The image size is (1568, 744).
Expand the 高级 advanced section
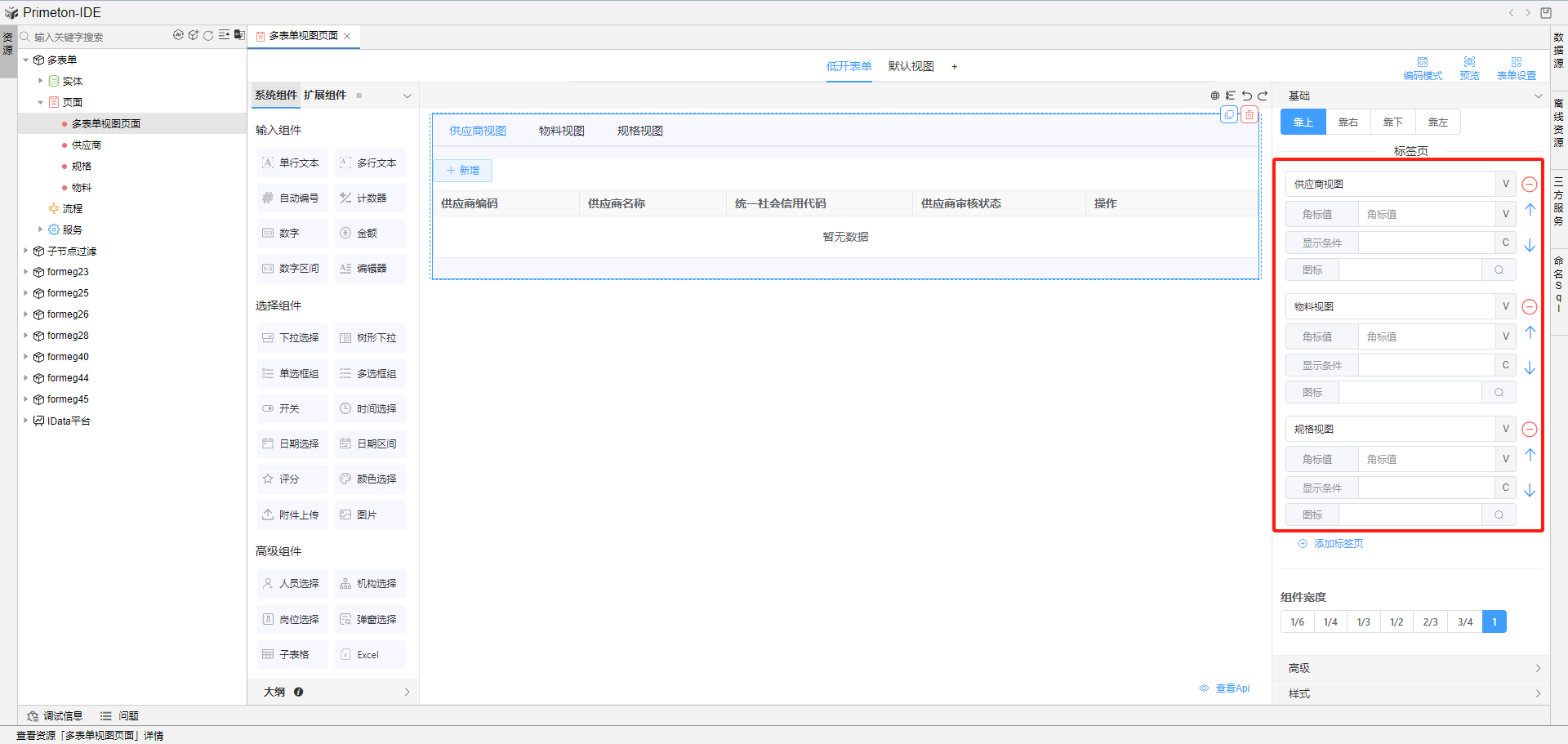1411,668
